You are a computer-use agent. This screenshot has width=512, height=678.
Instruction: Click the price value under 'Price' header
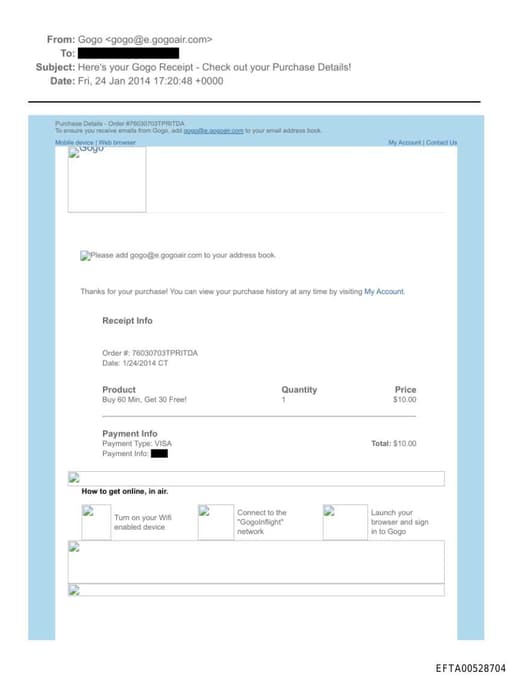point(404,400)
